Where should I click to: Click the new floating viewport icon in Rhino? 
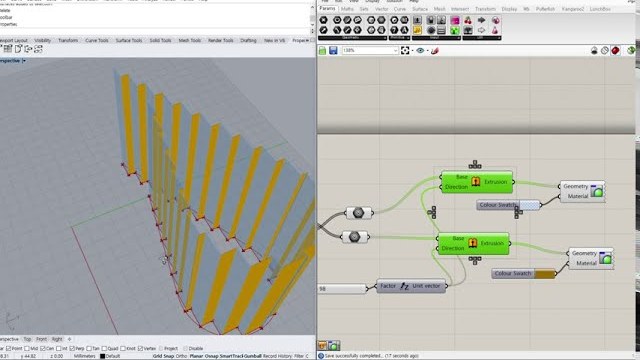18,49
